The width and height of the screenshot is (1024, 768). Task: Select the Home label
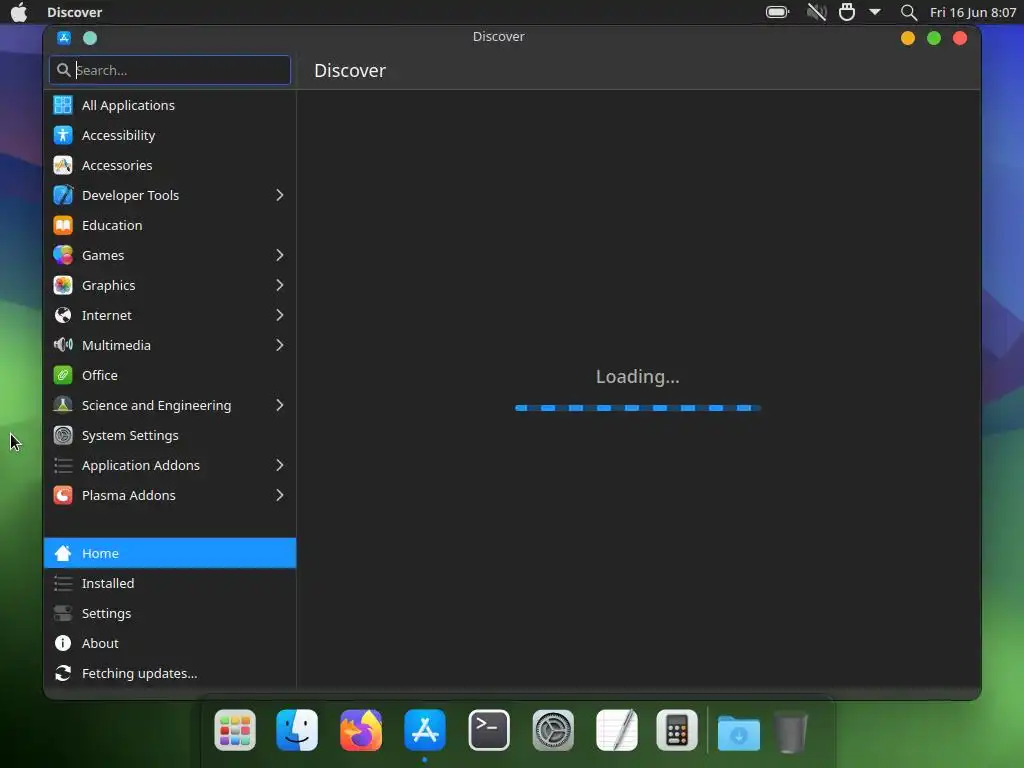pos(100,553)
